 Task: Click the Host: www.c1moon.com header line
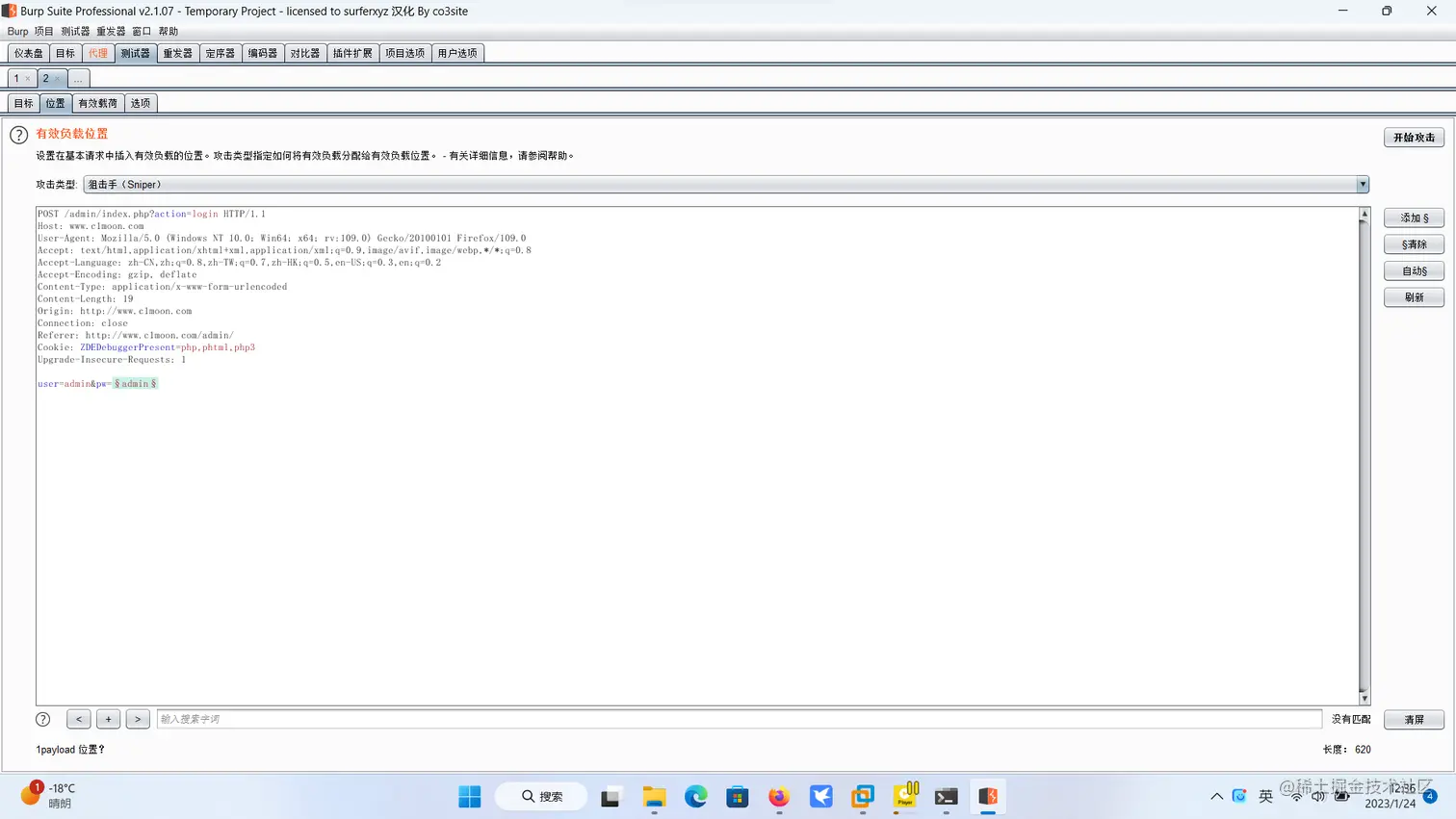[91, 226]
